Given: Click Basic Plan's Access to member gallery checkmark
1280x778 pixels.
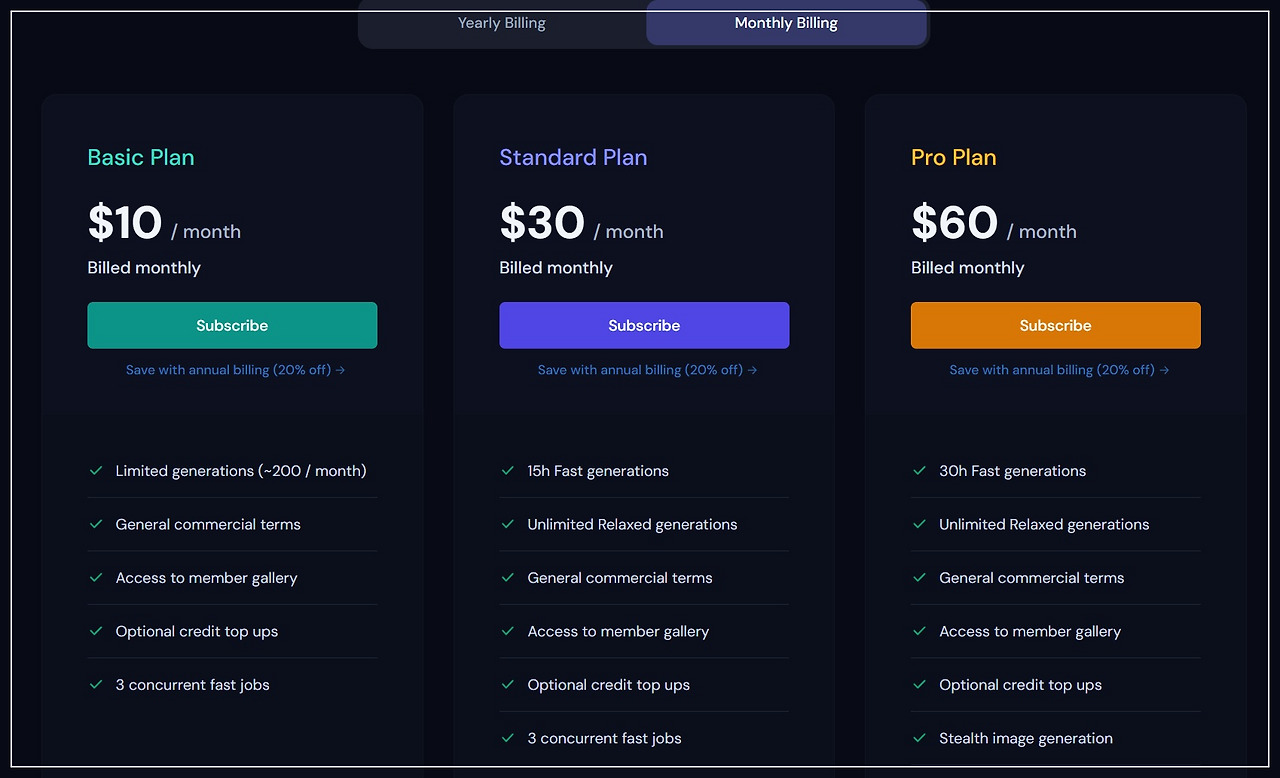Looking at the screenshot, I should [x=96, y=577].
